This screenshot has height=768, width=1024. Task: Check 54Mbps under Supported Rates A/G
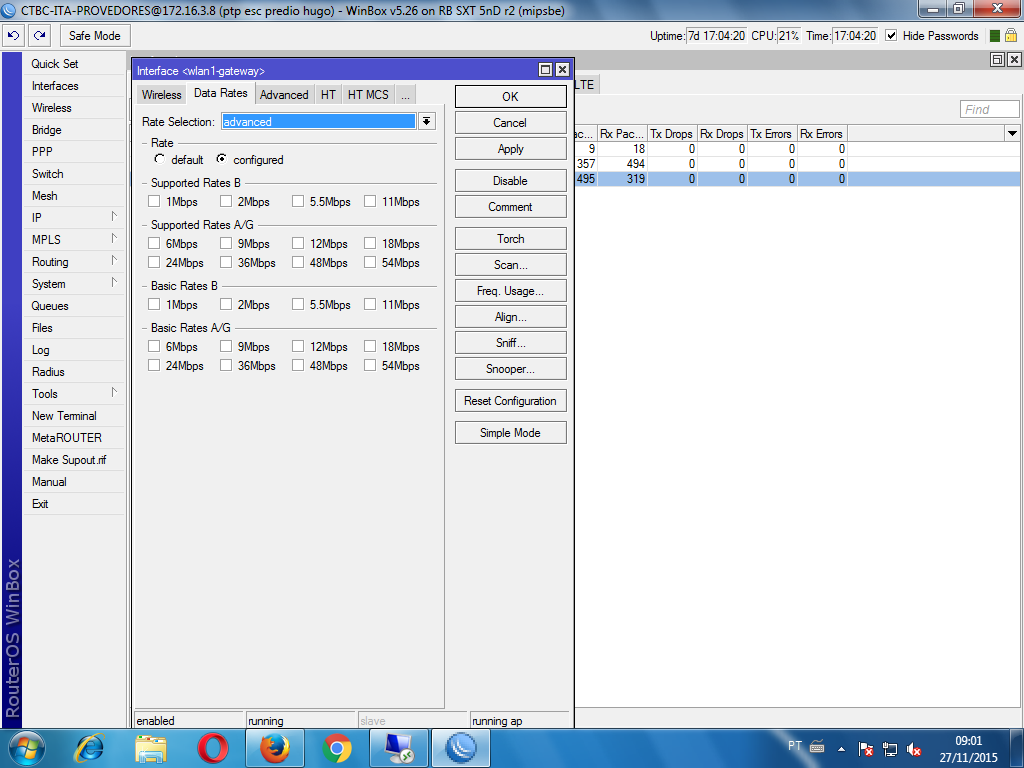click(370, 262)
